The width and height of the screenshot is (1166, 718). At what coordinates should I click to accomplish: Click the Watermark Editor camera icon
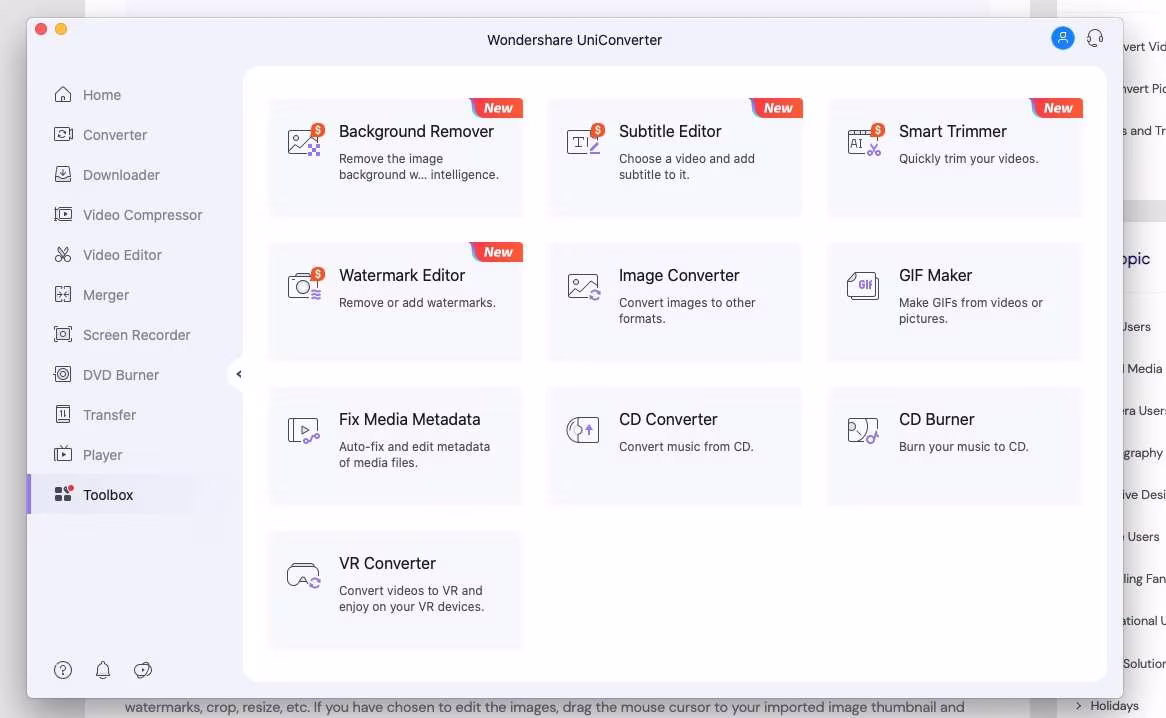tap(306, 285)
